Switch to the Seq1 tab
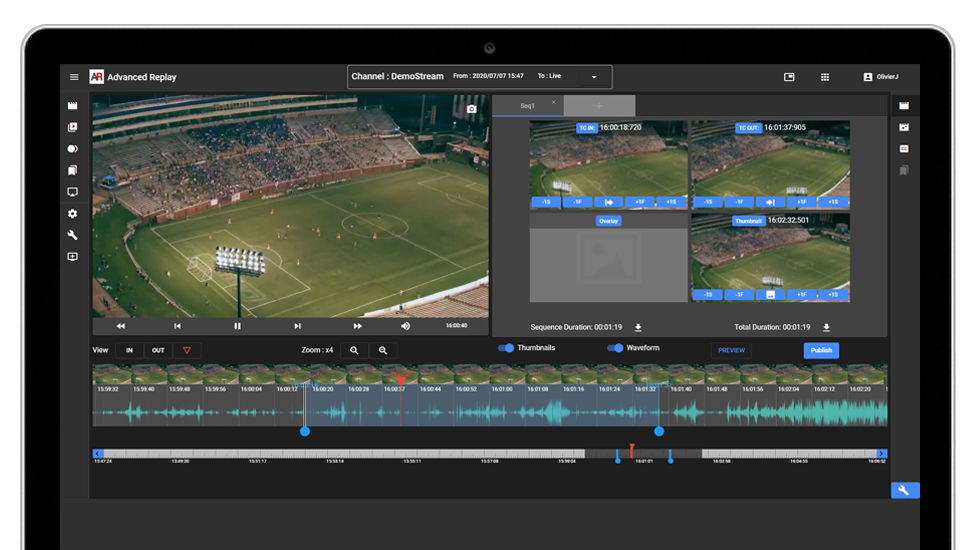The width and height of the screenshot is (976, 550). (x=527, y=106)
